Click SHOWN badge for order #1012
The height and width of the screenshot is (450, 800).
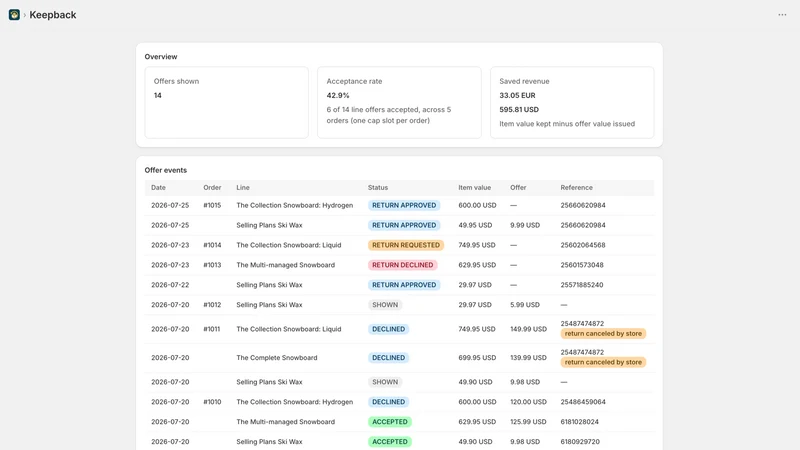(x=385, y=305)
